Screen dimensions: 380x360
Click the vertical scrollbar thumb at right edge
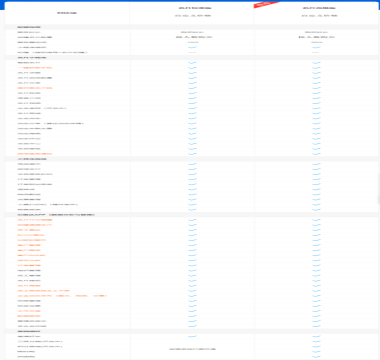point(379,188)
